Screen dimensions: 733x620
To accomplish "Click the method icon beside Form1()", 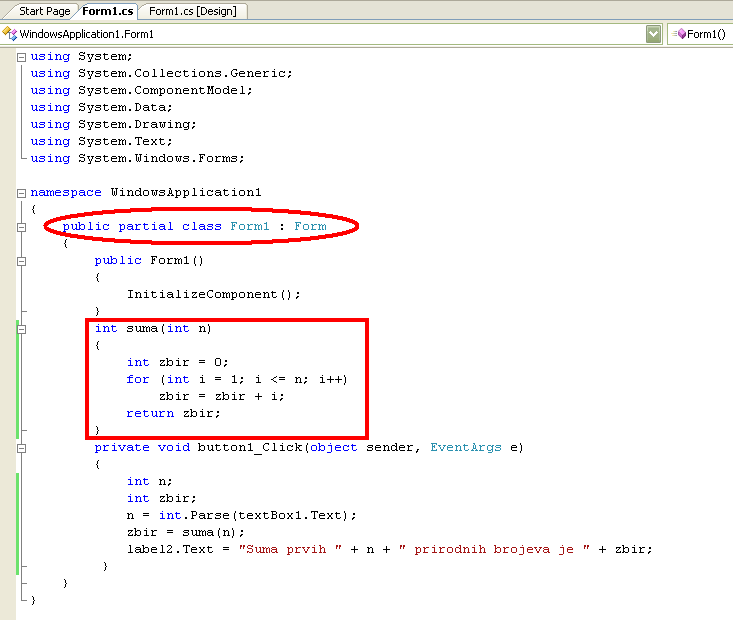I will [x=678, y=34].
